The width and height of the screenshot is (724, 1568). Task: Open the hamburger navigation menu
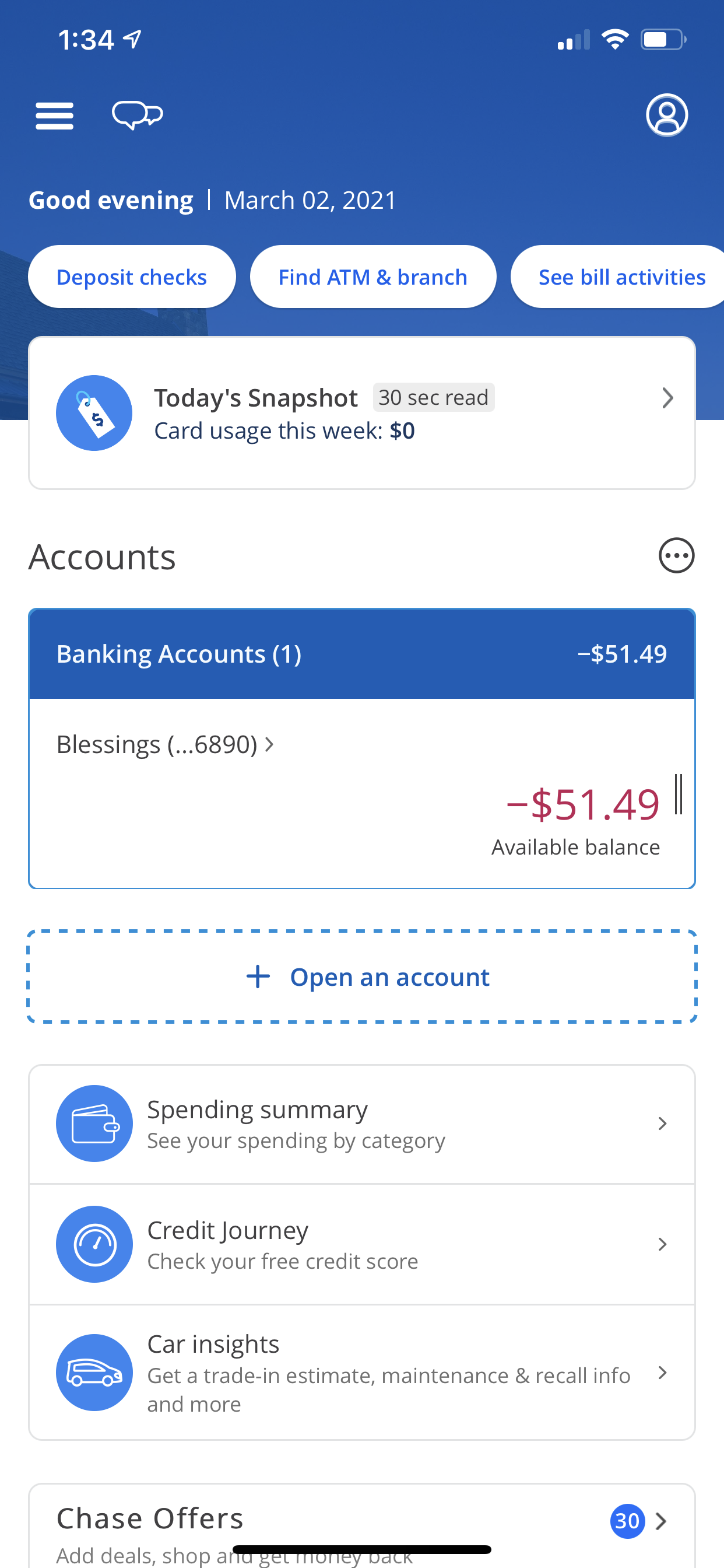[x=55, y=116]
